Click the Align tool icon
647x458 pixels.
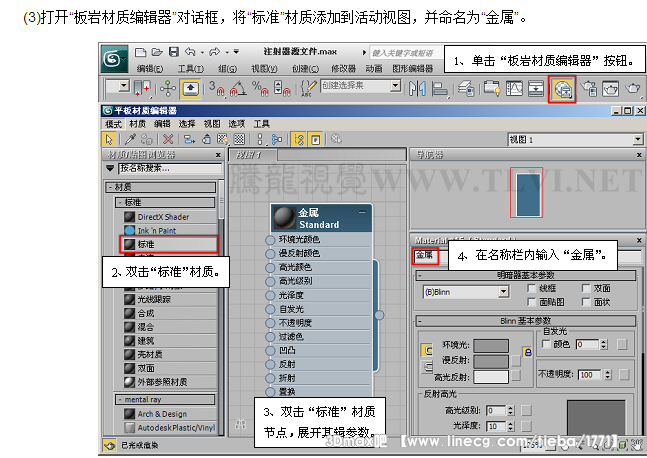coord(439,89)
